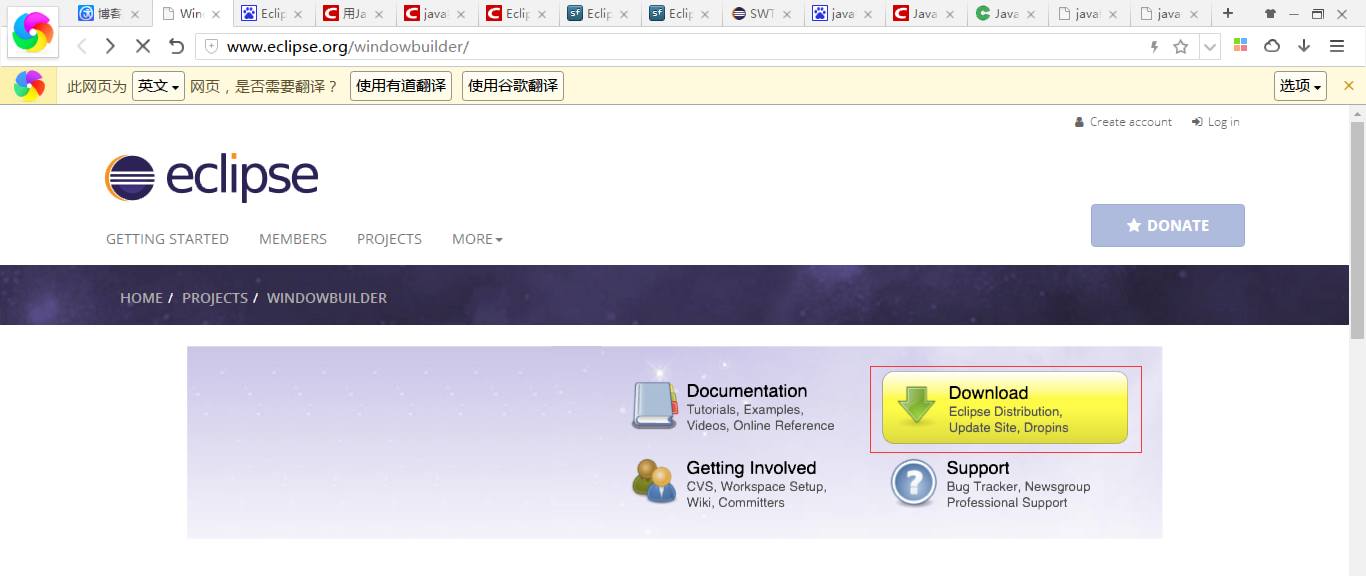Open the Getting Involved heading link
1366x576 pixels.
point(751,468)
